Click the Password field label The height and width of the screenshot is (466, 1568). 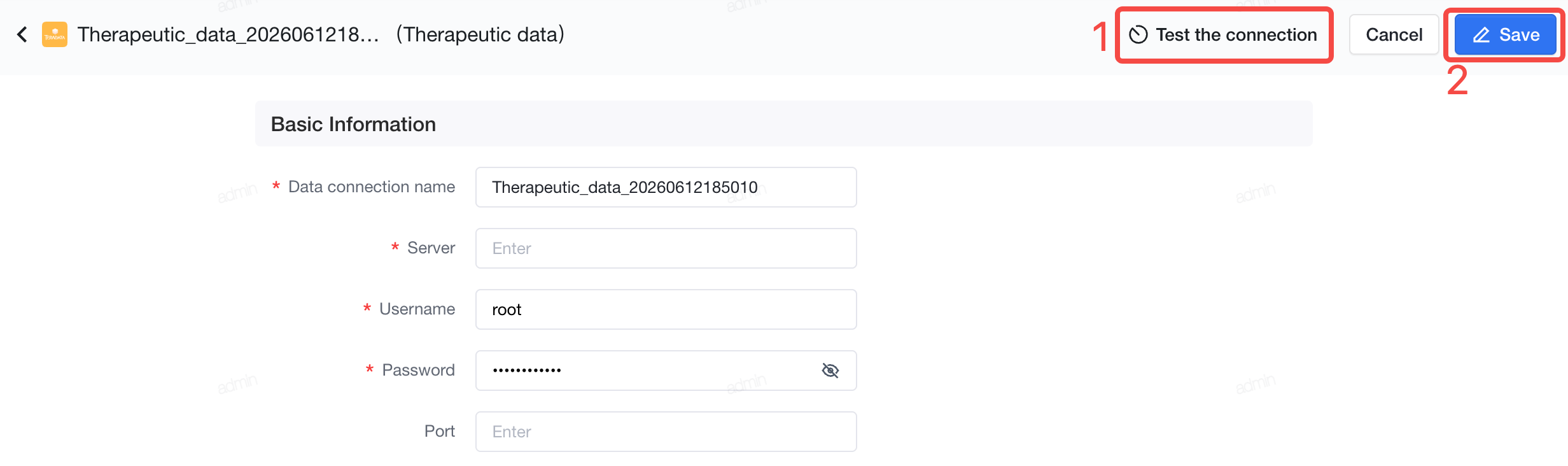coord(418,371)
